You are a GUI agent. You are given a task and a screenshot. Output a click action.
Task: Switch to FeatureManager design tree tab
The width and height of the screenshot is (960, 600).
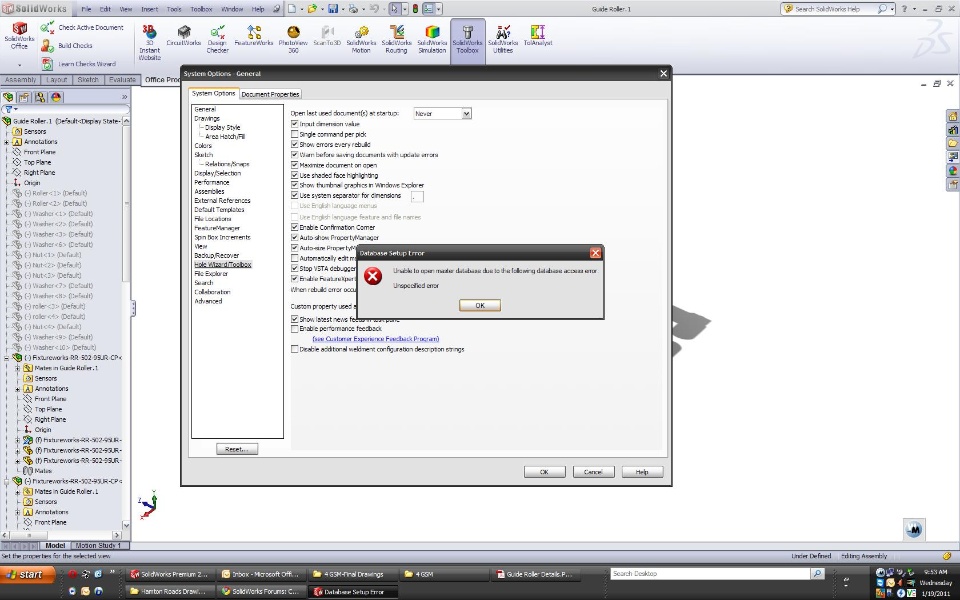tap(8, 97)
